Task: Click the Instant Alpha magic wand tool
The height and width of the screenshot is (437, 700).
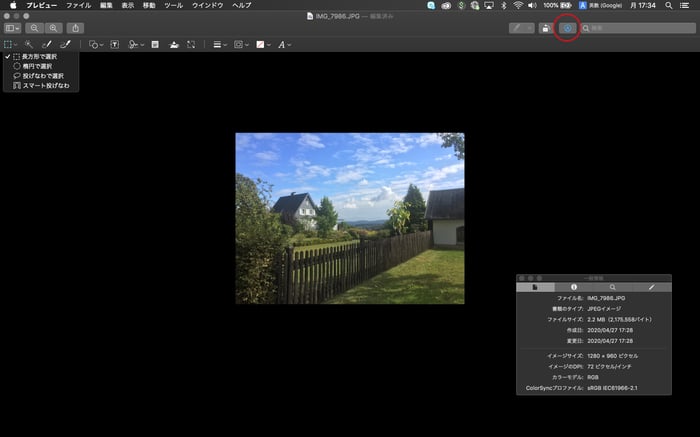Action: pyautogui.click(x=30, y=45)
